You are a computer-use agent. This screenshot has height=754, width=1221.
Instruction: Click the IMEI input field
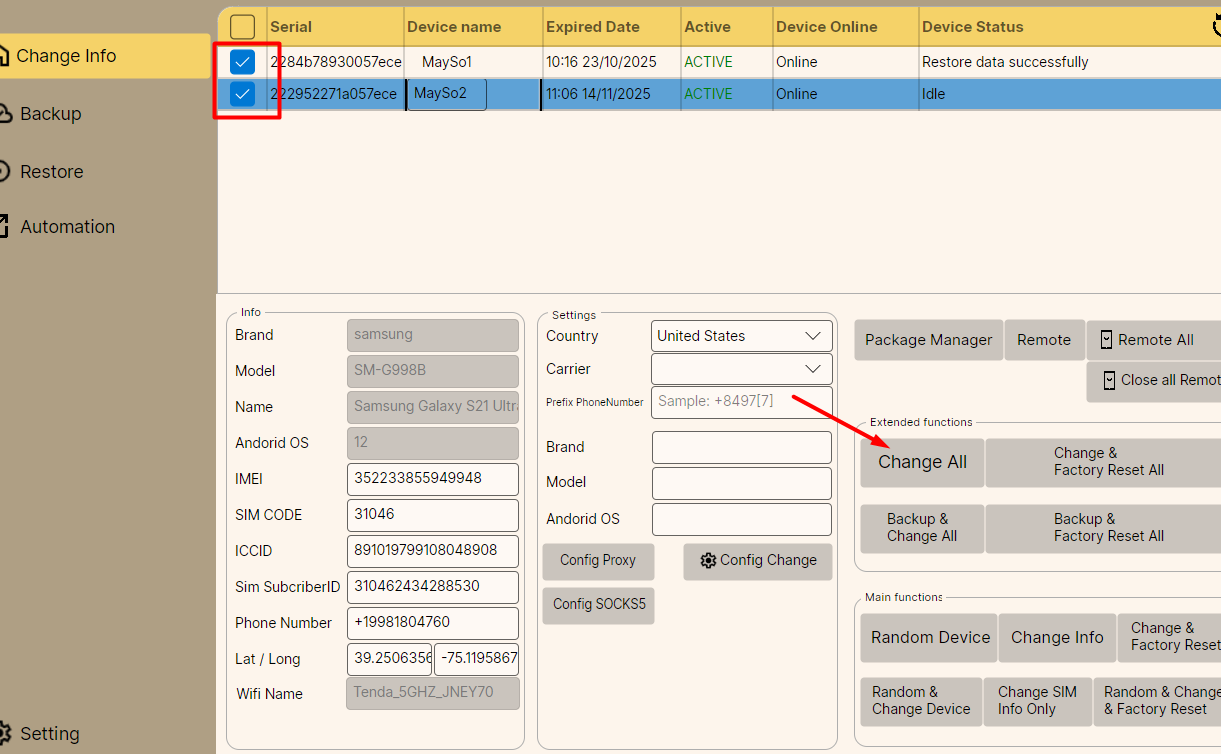click(x=432, y=478)
